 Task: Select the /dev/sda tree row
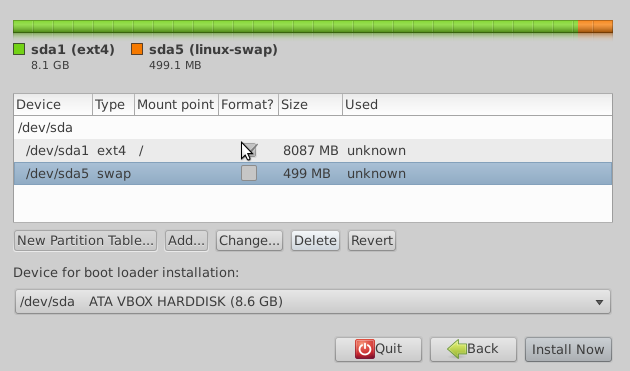click(x=313, y=128)
